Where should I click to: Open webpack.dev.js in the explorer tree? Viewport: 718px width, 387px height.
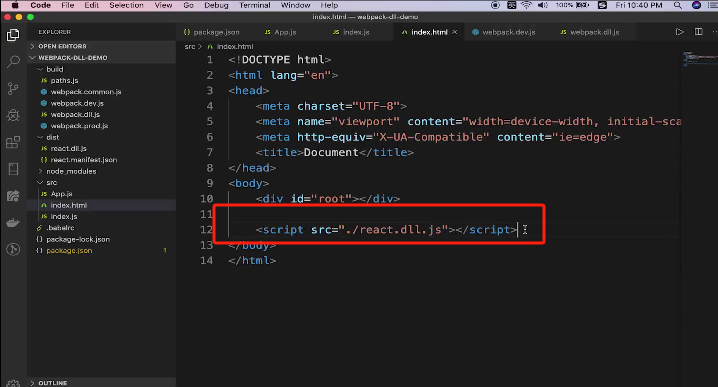(102, 103)
